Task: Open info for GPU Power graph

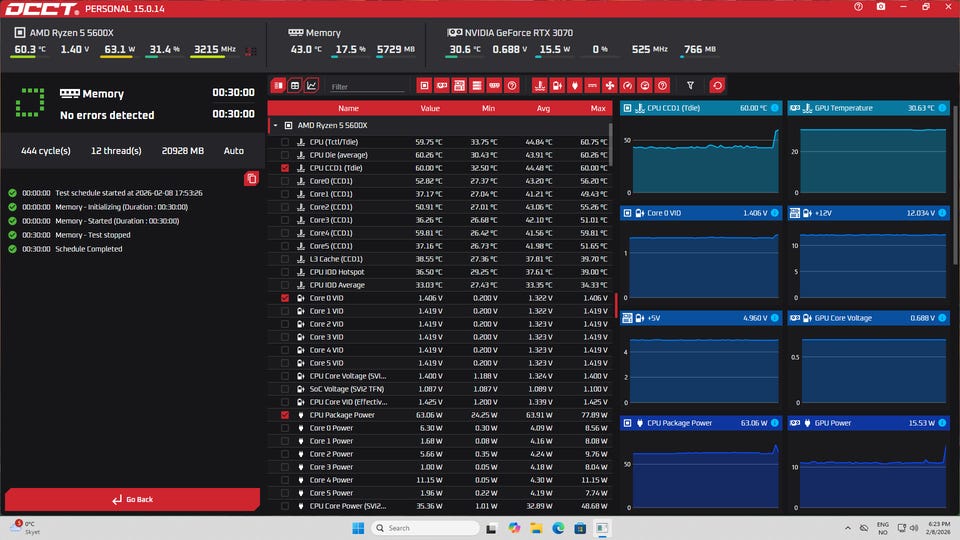Action: pos(942,423)
